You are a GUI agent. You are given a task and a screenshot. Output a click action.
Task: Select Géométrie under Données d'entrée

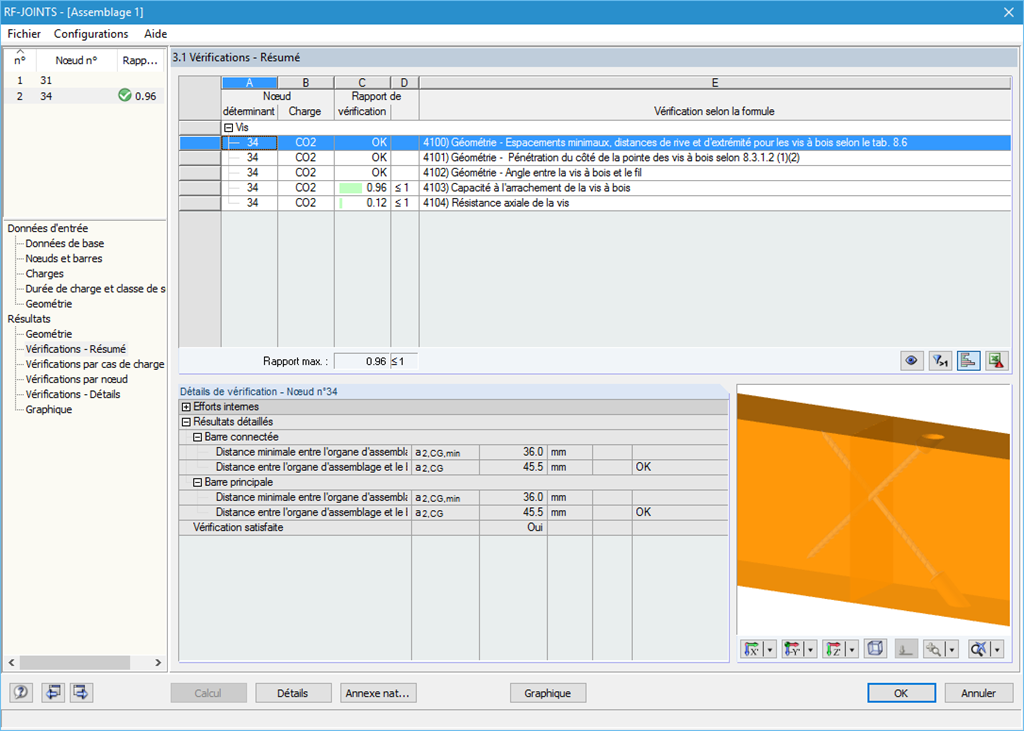click(48, 303)
